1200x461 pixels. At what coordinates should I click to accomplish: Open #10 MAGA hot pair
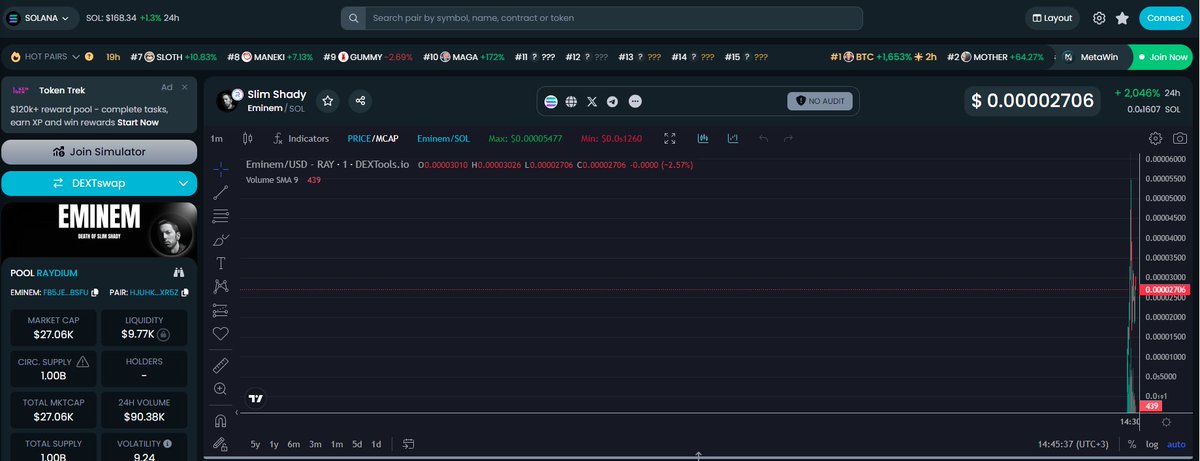tap(463, 57)
